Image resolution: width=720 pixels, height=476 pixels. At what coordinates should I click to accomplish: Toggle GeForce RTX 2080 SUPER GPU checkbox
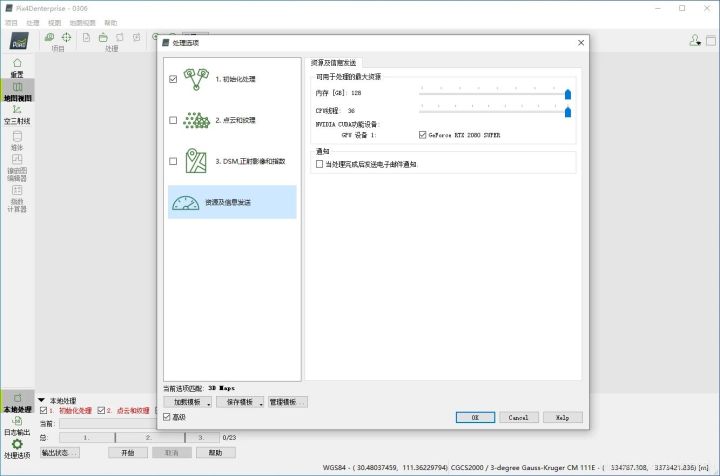click(422, 135)
